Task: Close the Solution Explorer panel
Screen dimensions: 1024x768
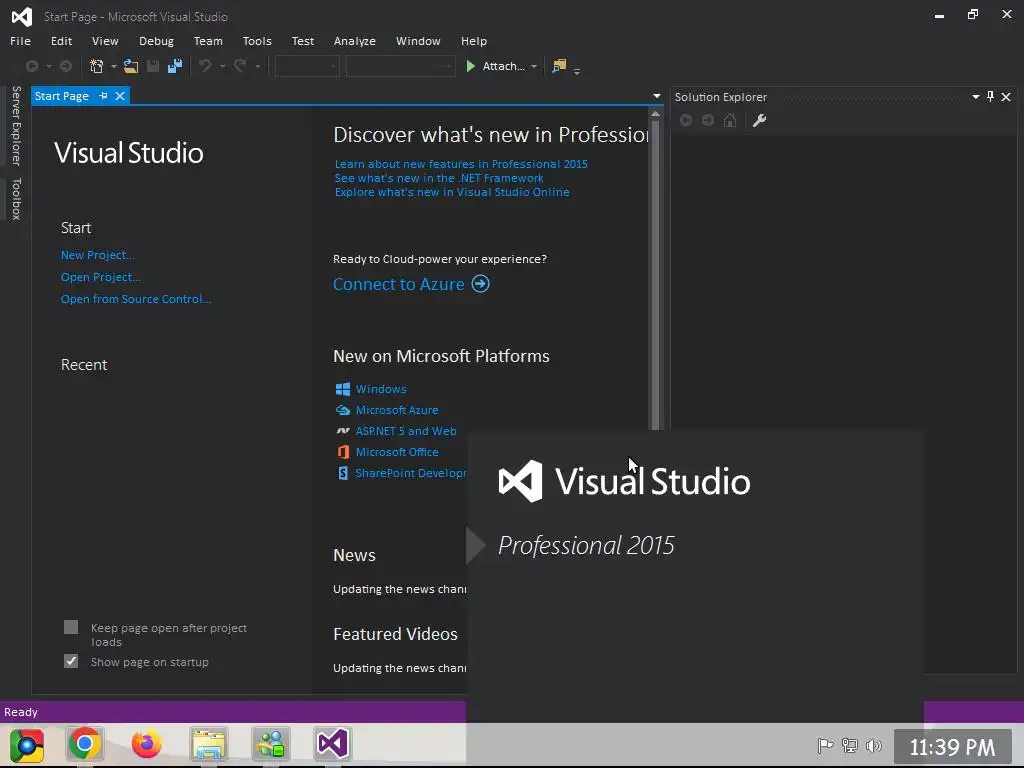Action: click(x=1006, y=97)
